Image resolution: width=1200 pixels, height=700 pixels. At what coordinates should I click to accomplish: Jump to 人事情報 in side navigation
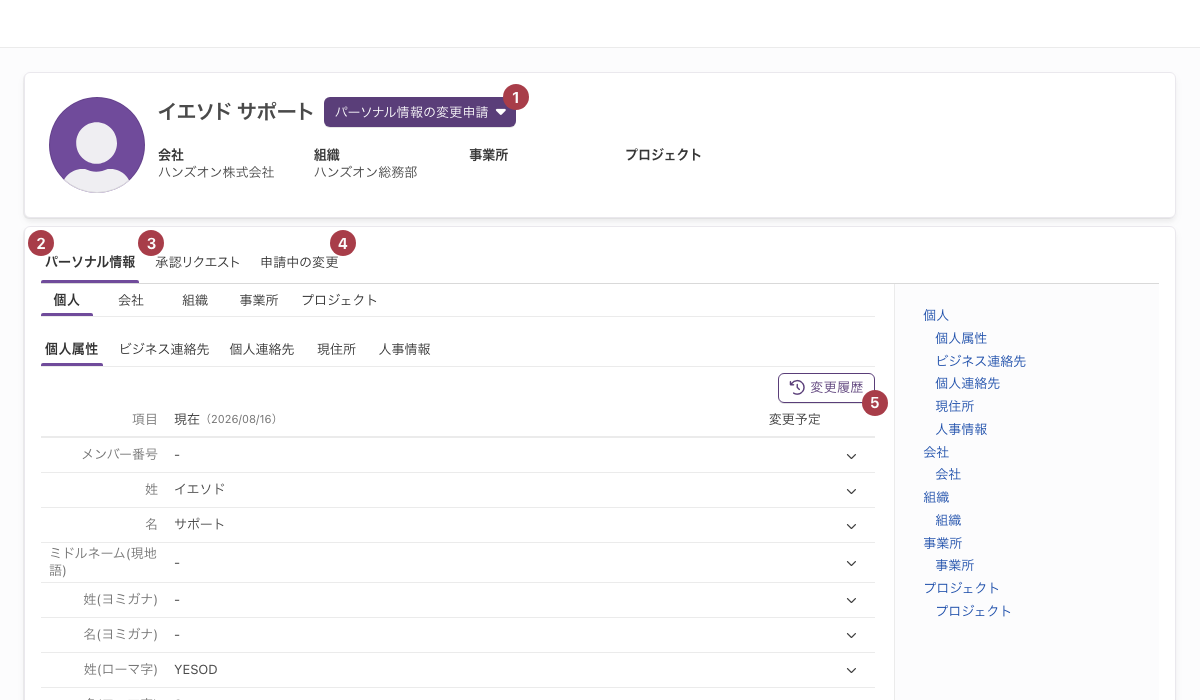961,429
